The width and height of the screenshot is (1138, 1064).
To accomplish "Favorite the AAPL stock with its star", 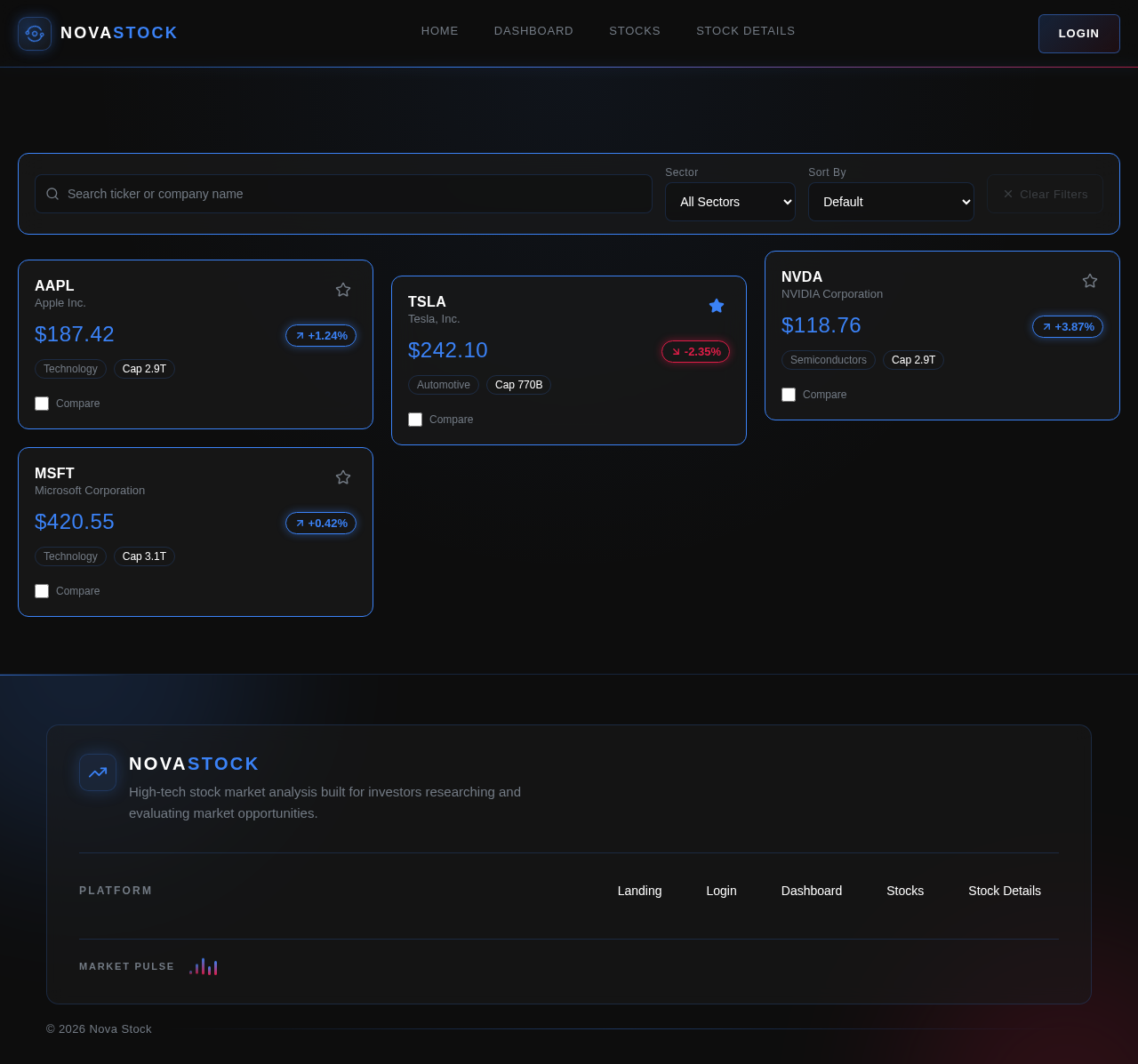I will [x=343, y=290].
